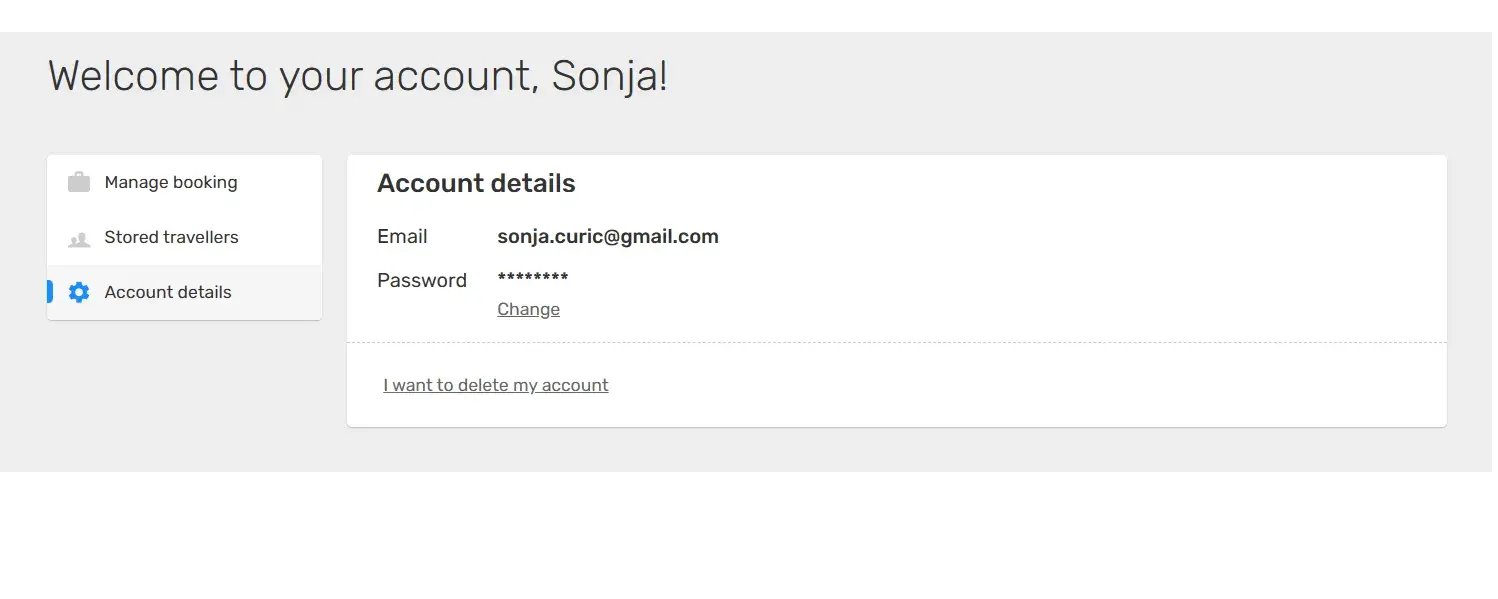This screenshot has width=1498, height=599.
Task: Click the 'Email' field label
Action: click(402, 237)
